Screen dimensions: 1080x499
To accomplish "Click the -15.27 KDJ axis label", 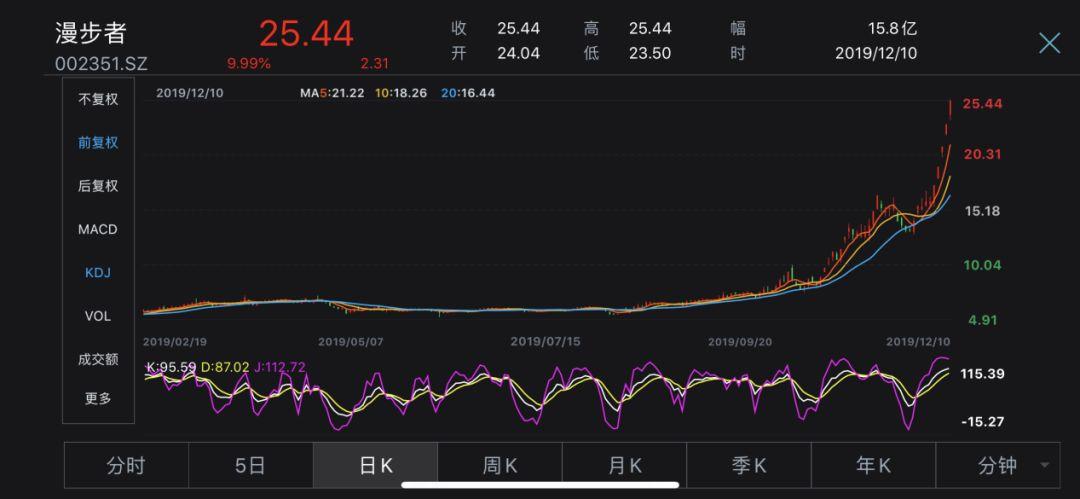I will [x=983, y=421].
